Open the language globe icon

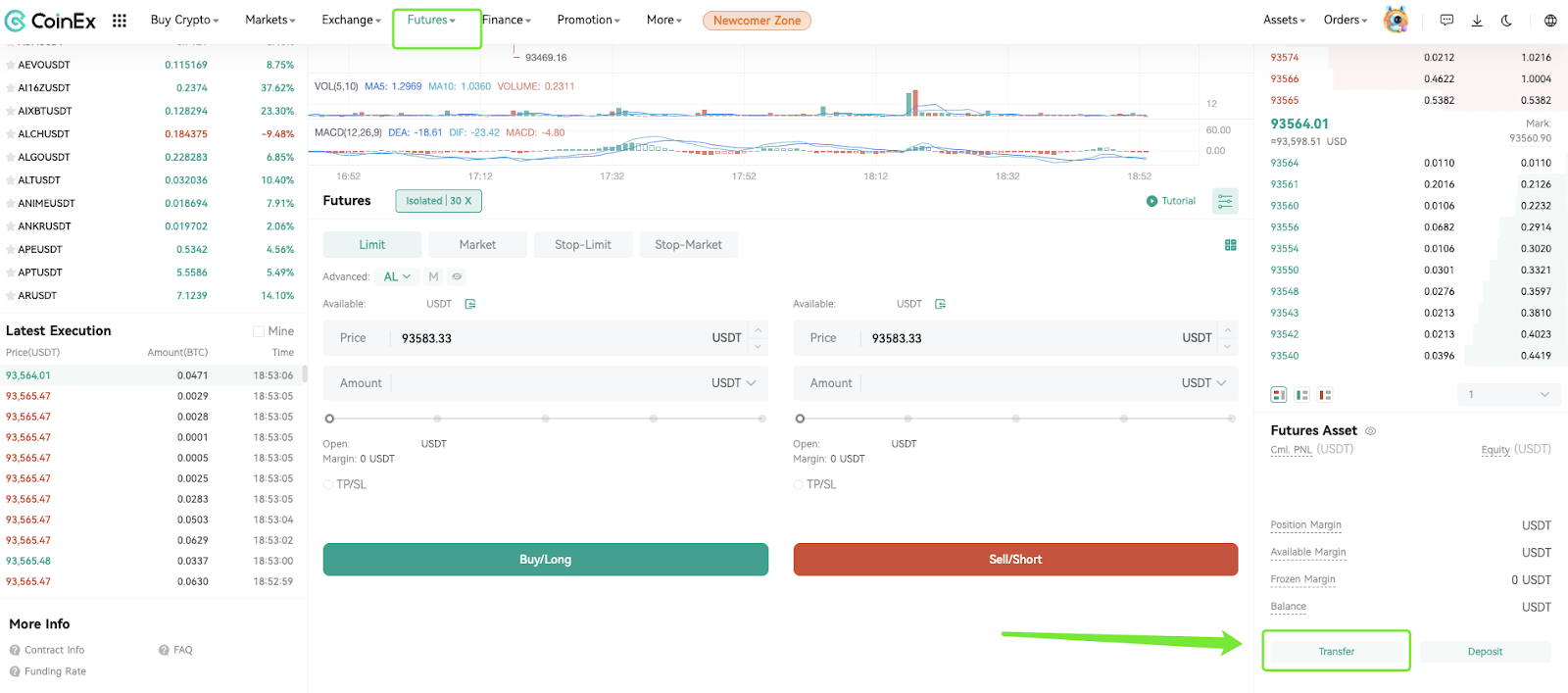click(x=1550, y=20)
